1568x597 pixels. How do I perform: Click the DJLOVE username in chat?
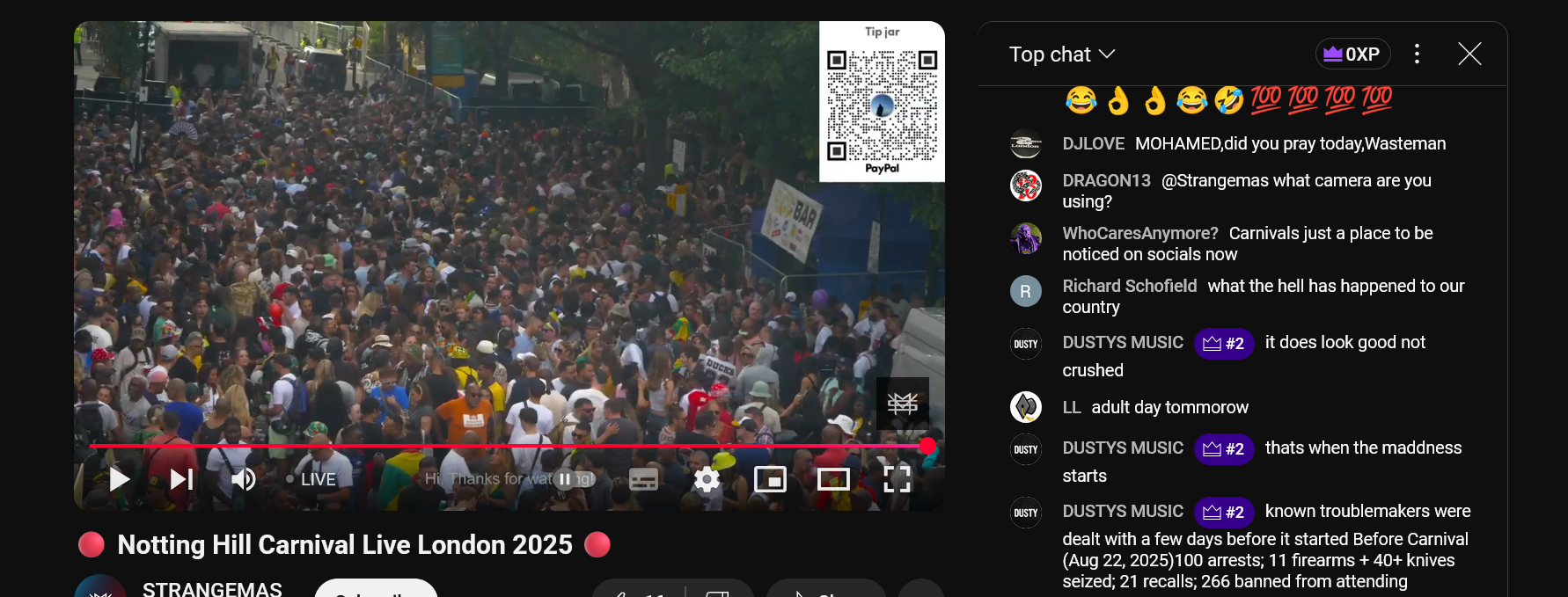coord(1093,143)
